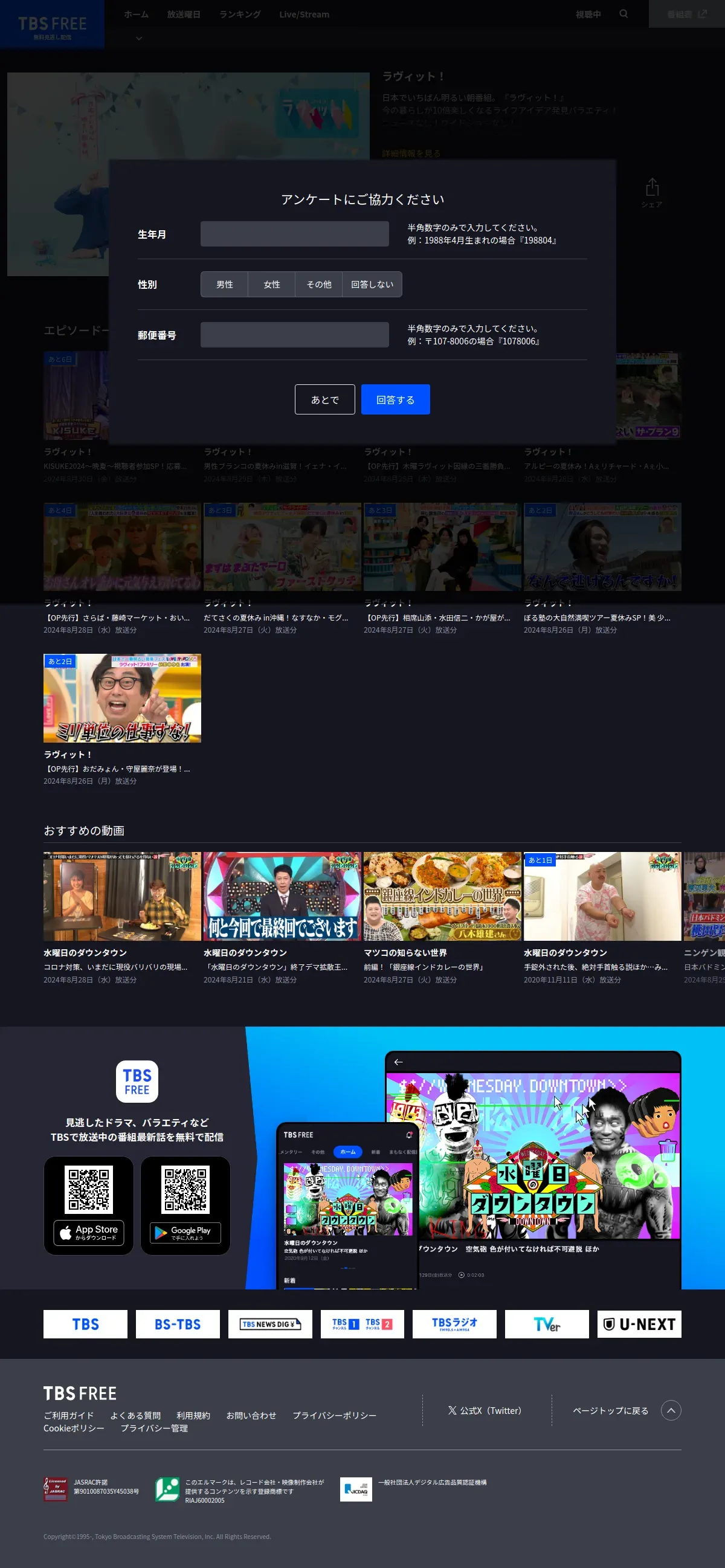Open the ご利用ガイド footer link
This screenshot has height=1568, width=725.
coord(69,1415)
